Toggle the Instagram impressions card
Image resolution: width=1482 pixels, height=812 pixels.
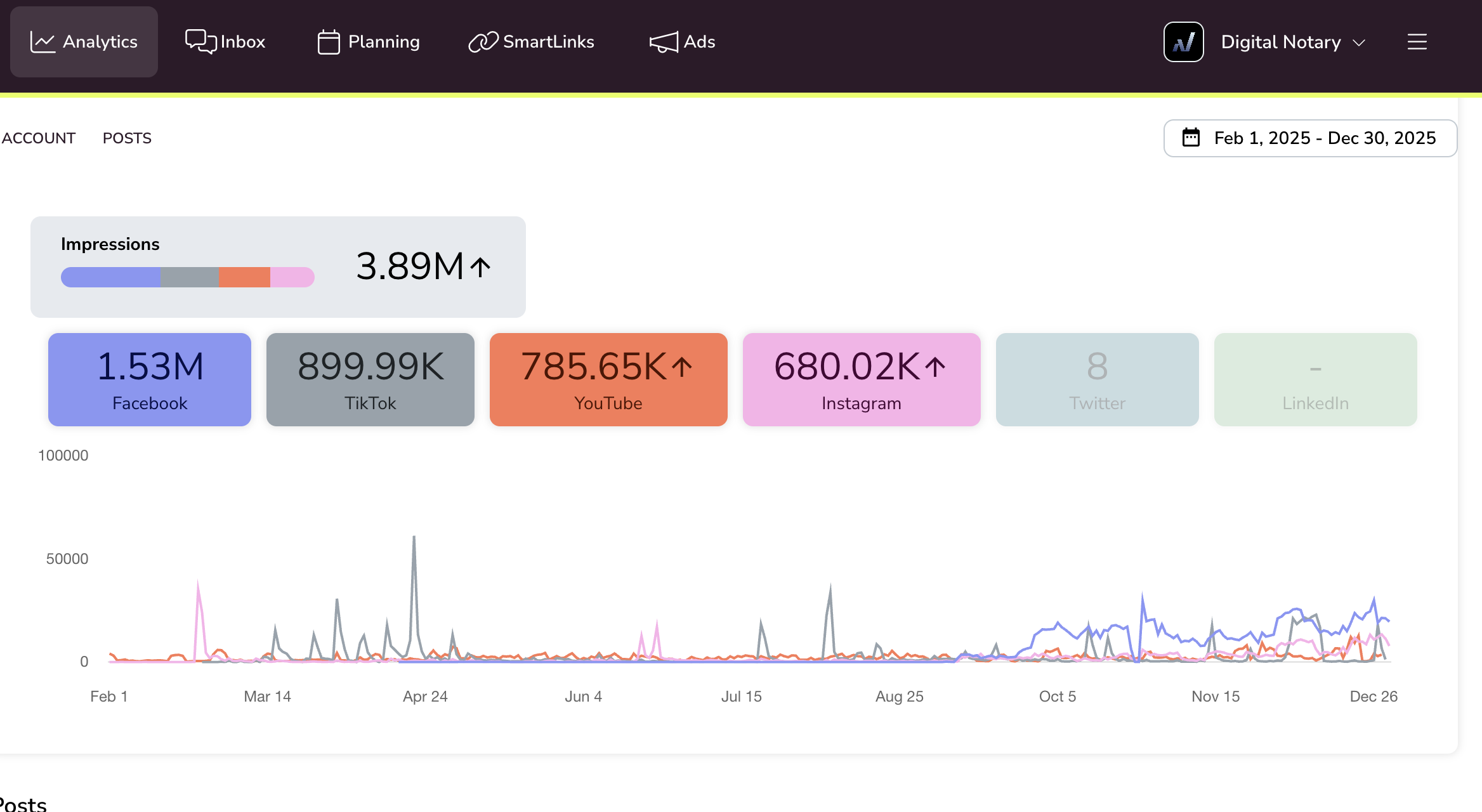pos(862,379)
